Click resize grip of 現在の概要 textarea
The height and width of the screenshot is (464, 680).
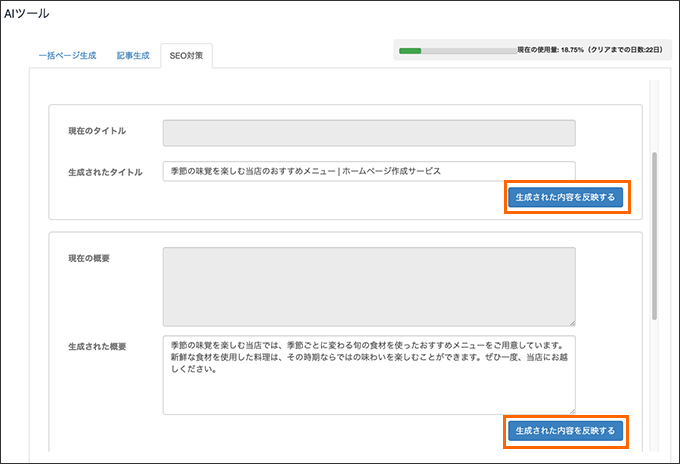pyautogui.click(x=572, y=323)
